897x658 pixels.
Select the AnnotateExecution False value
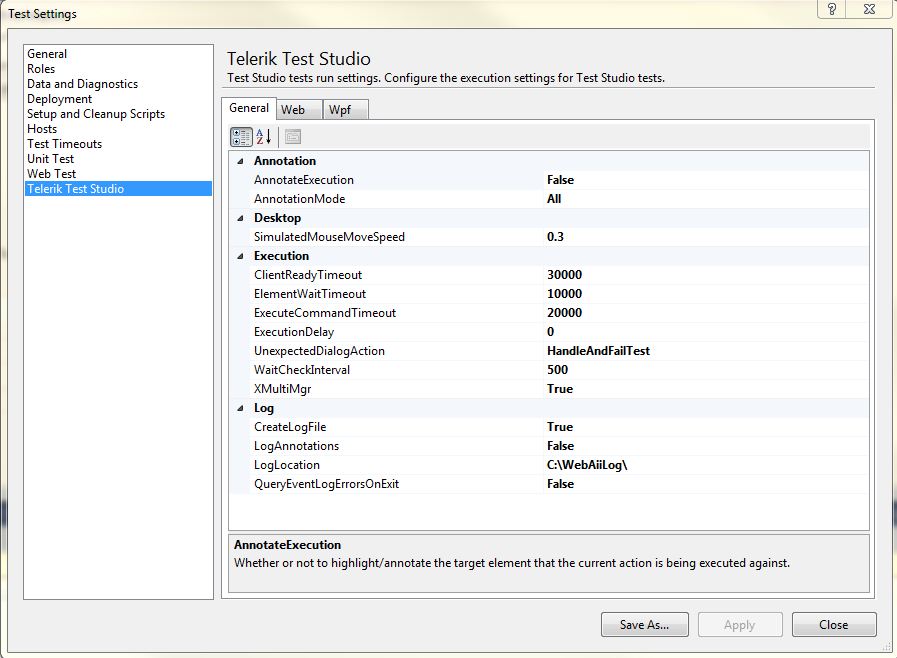pyautogui.click(x=561, y=180)
